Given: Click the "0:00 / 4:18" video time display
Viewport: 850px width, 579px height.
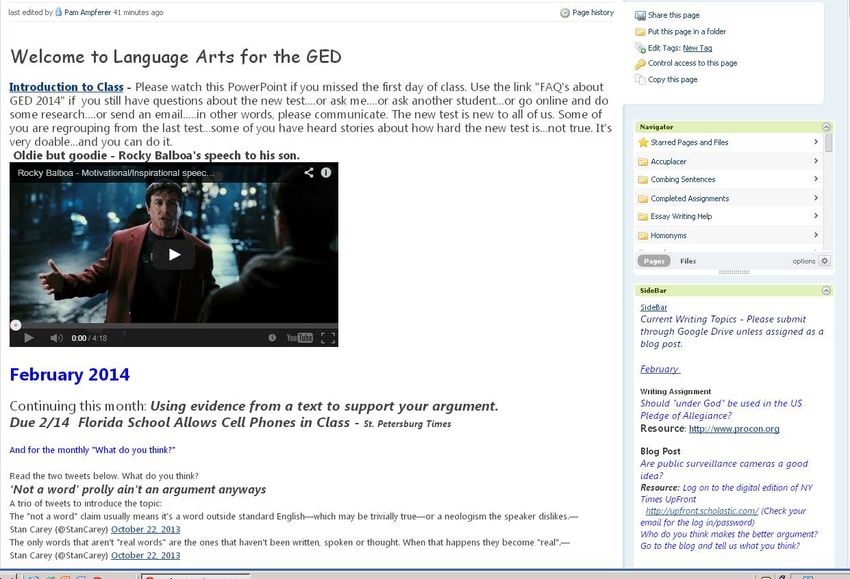Looking at the screenshot, I should (x=89, y=338).
